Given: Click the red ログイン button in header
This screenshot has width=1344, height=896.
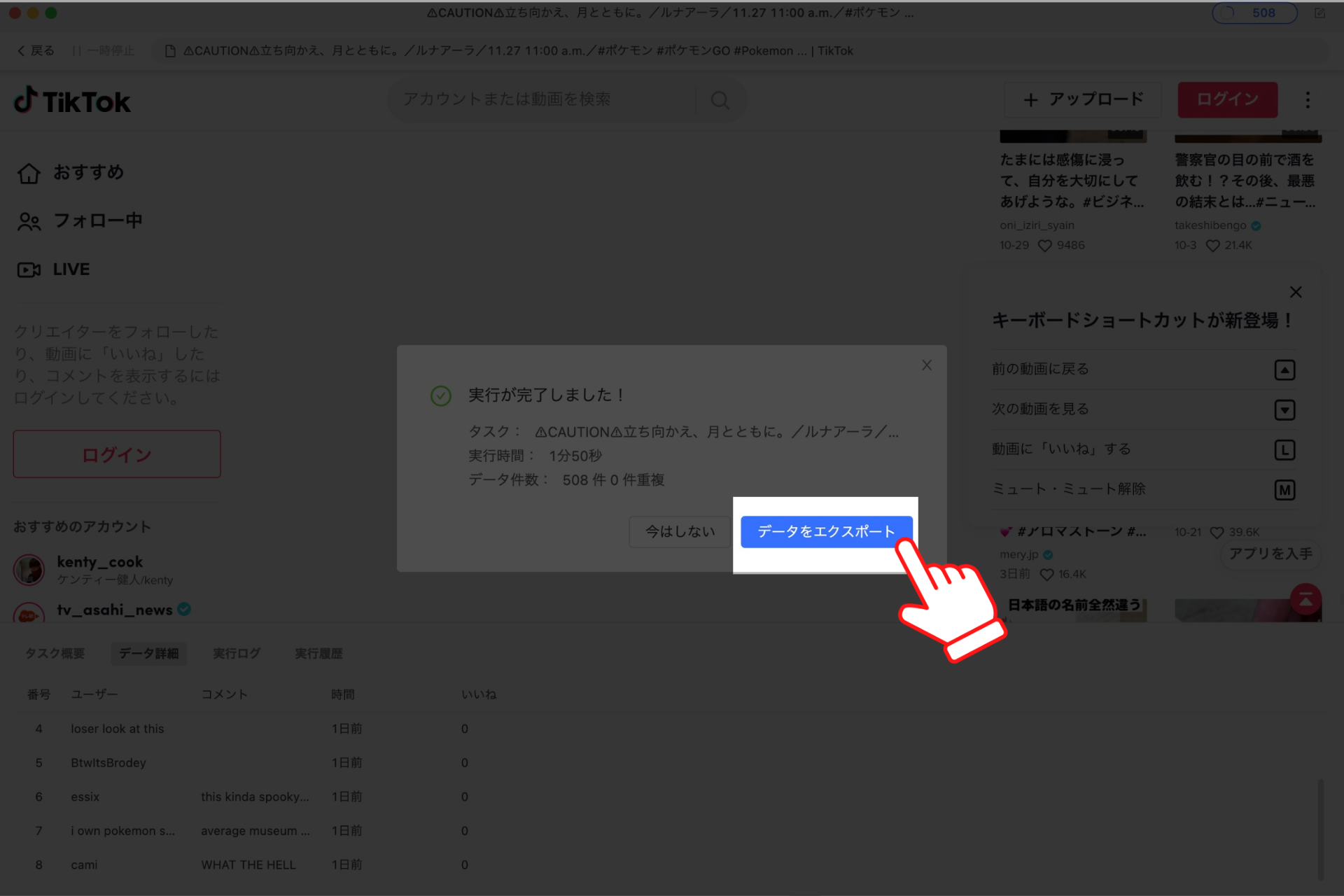Looking at the screenshot, I should coord(1227,100).
